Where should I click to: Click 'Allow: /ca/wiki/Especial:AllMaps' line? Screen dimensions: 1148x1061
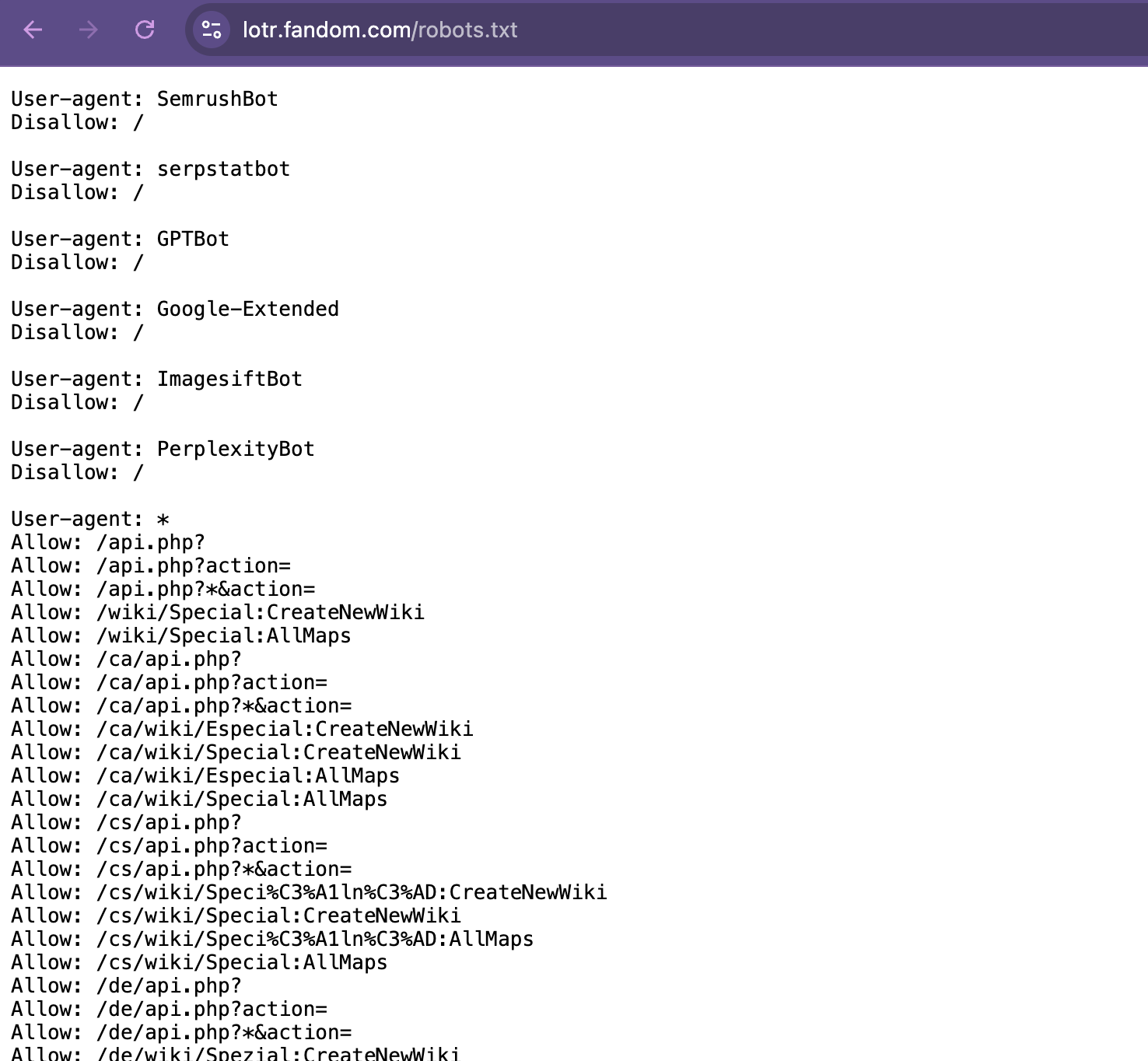[205, 776]
